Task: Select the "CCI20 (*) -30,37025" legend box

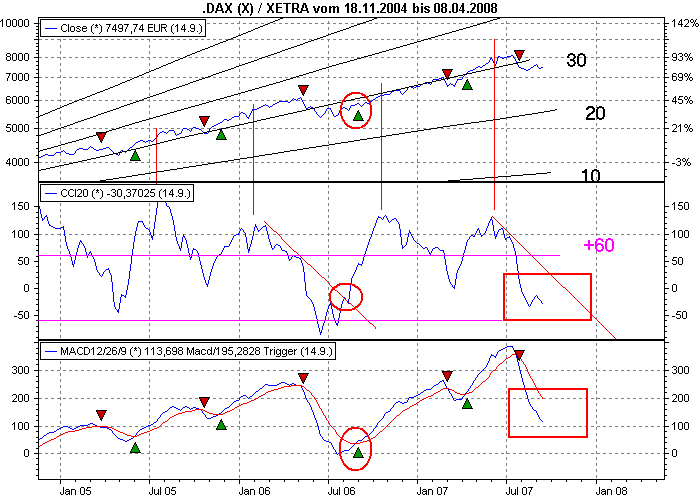Action: click(x=117, y=193)
